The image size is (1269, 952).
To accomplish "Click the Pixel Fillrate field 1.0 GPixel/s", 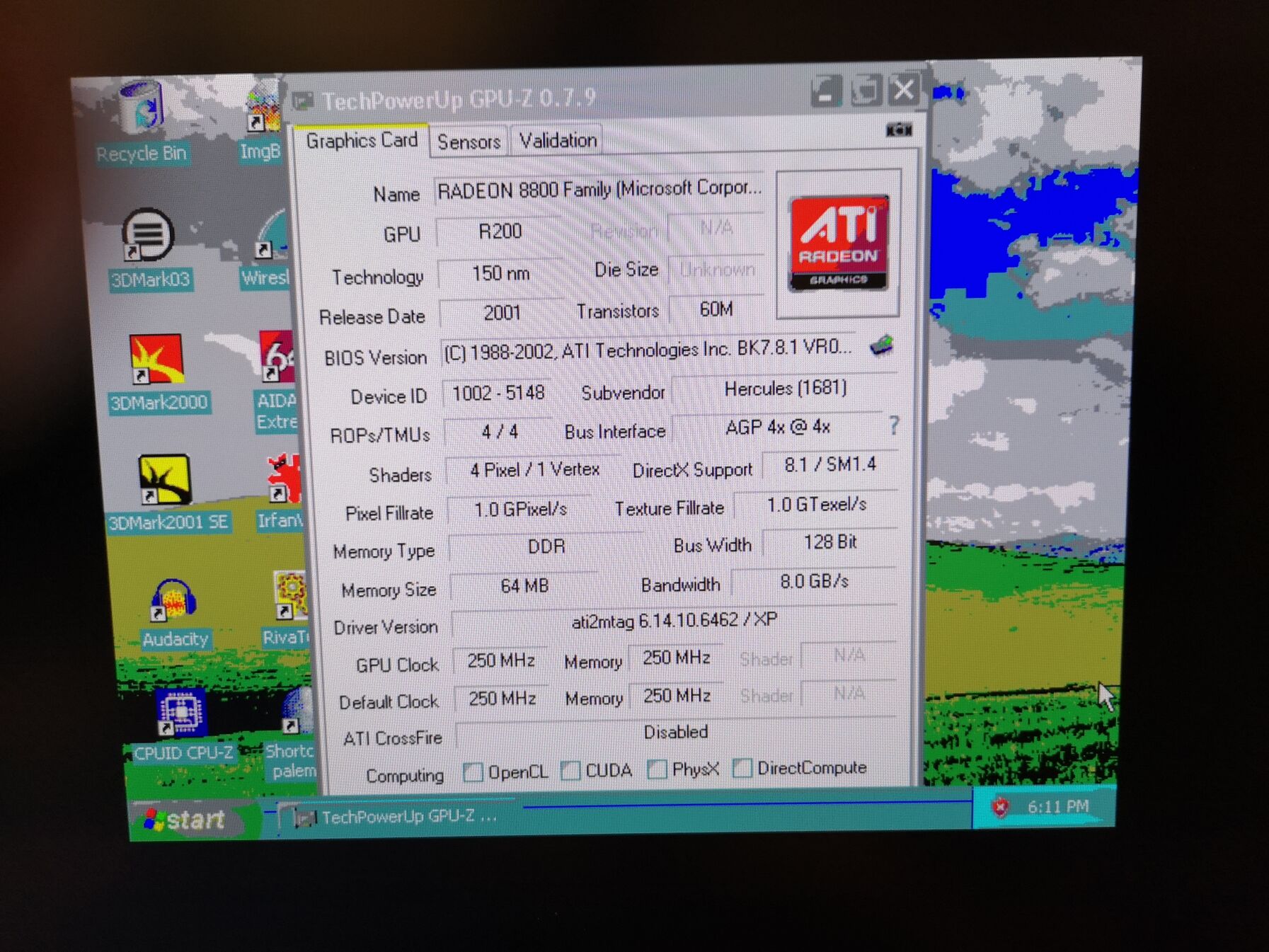I will coord(520,509).
